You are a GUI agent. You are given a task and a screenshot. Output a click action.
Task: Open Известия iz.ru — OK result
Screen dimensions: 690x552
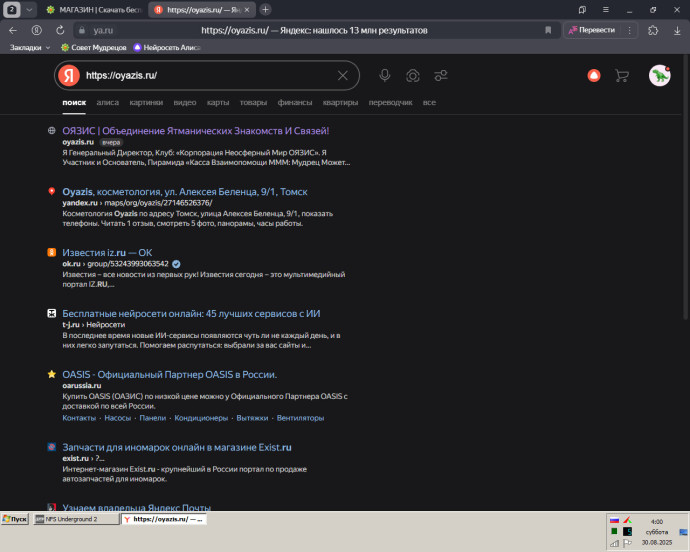107,253
